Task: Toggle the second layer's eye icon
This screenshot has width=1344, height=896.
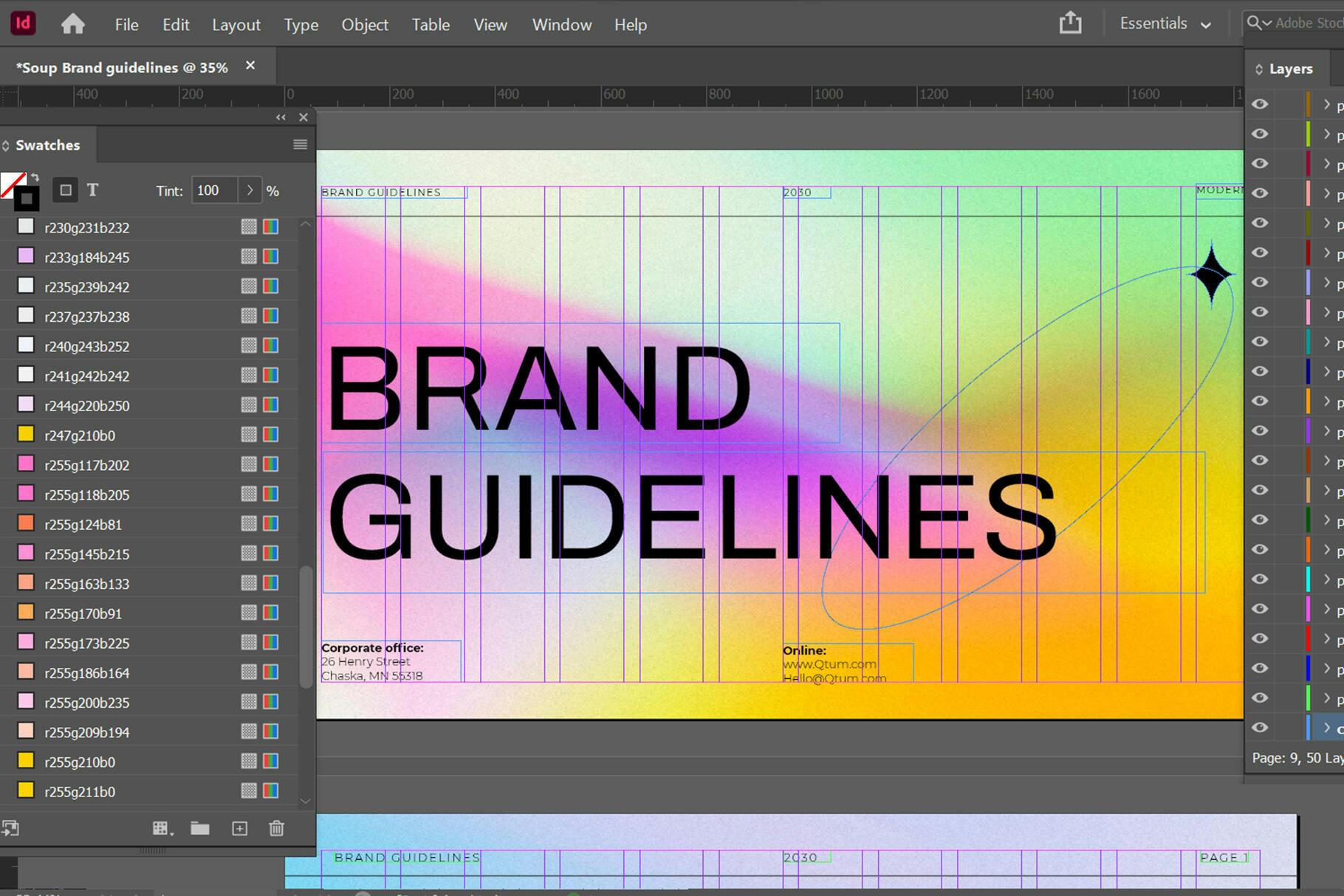Action: (1260, 134)
